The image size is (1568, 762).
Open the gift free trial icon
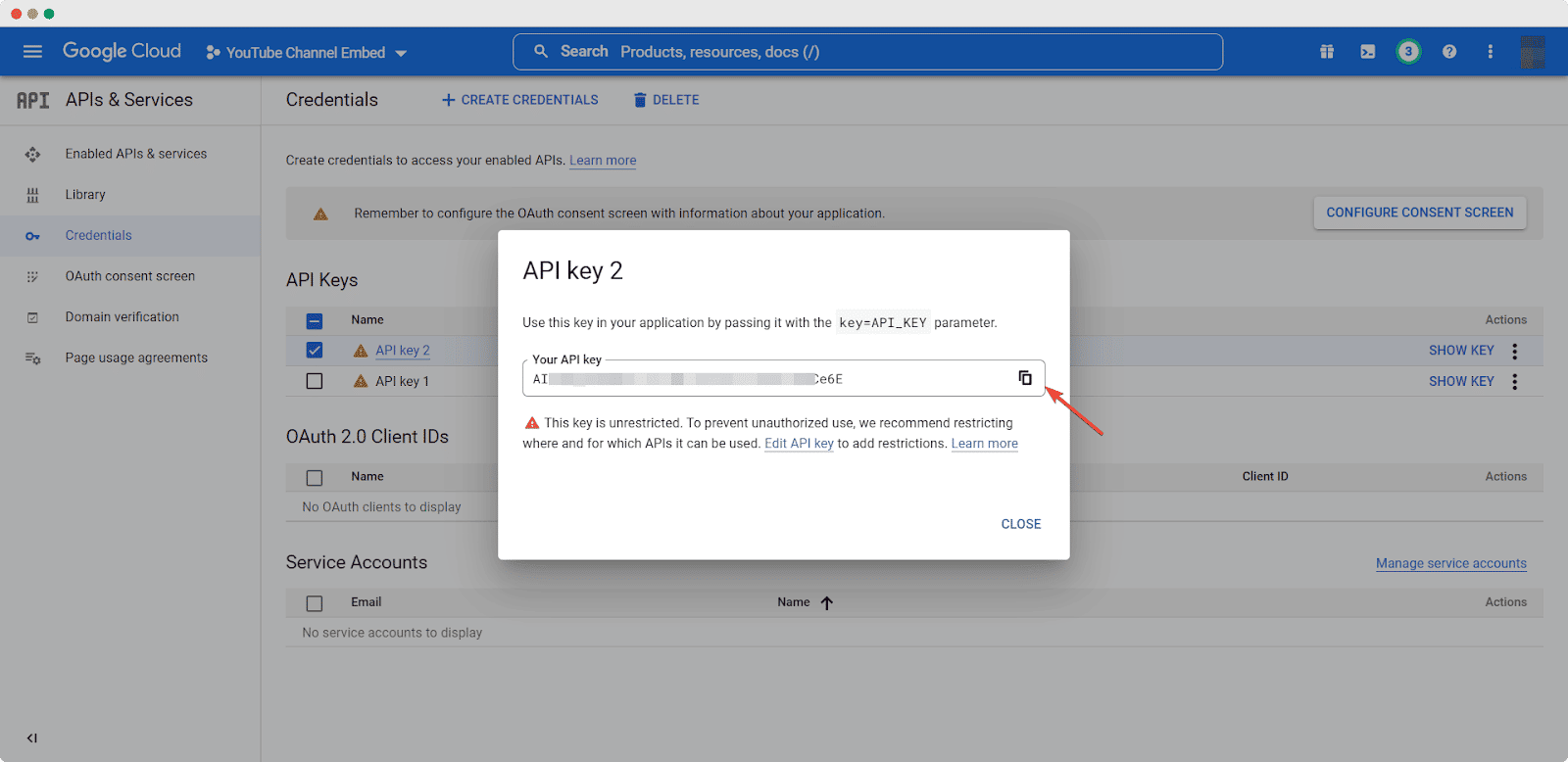click(1327, 52)
